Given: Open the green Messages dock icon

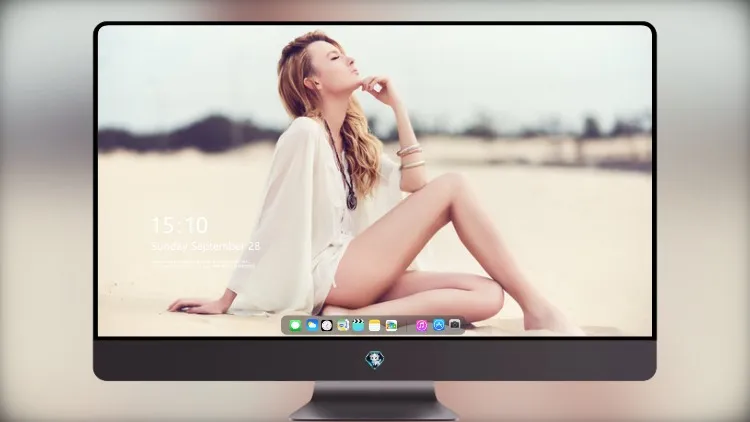Looking at the screenshot, I should pos(295,325).
